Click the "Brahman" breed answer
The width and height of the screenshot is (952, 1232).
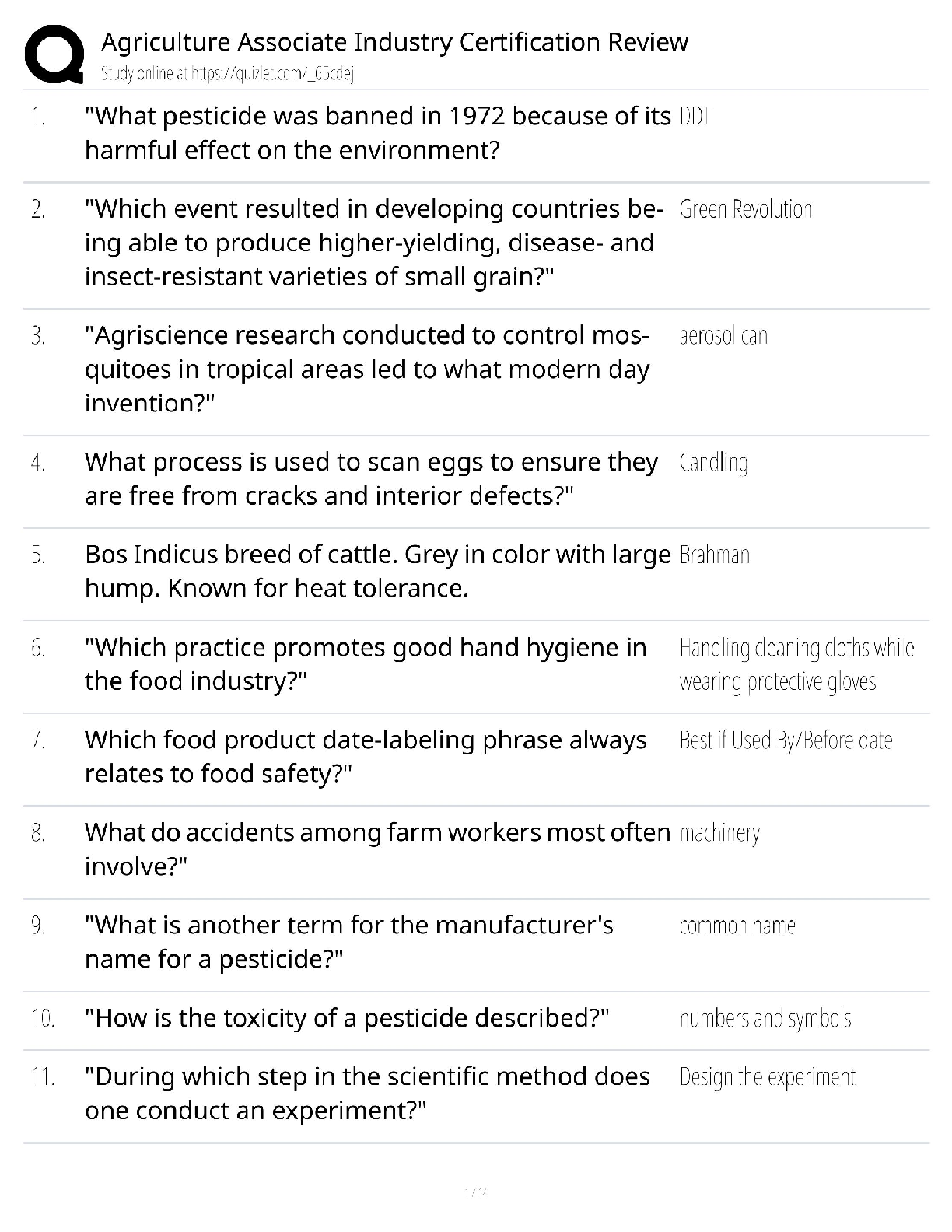(714, 555)
